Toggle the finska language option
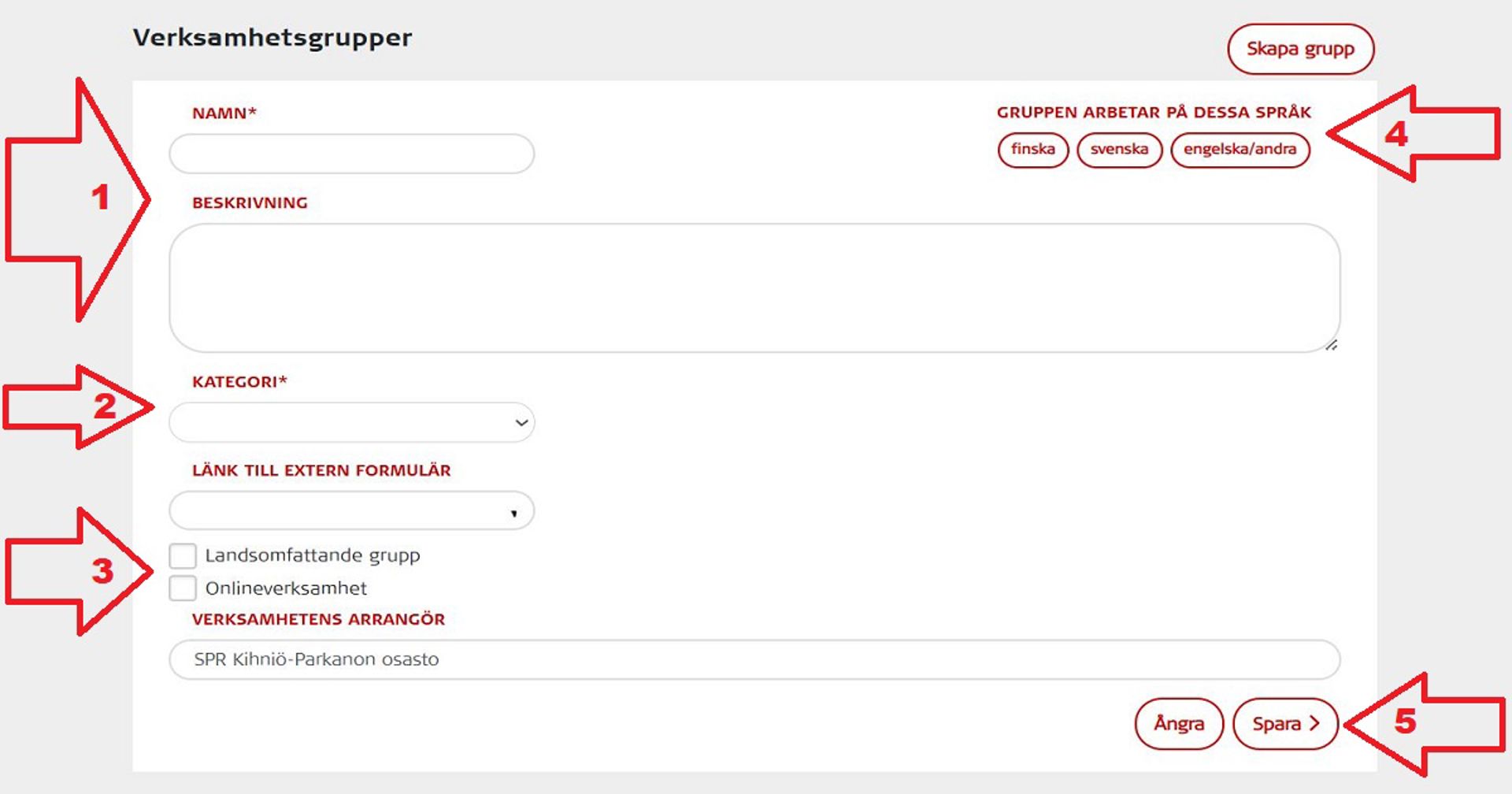This screenshot has height=794, width=1512. [x=1032, y=150]
